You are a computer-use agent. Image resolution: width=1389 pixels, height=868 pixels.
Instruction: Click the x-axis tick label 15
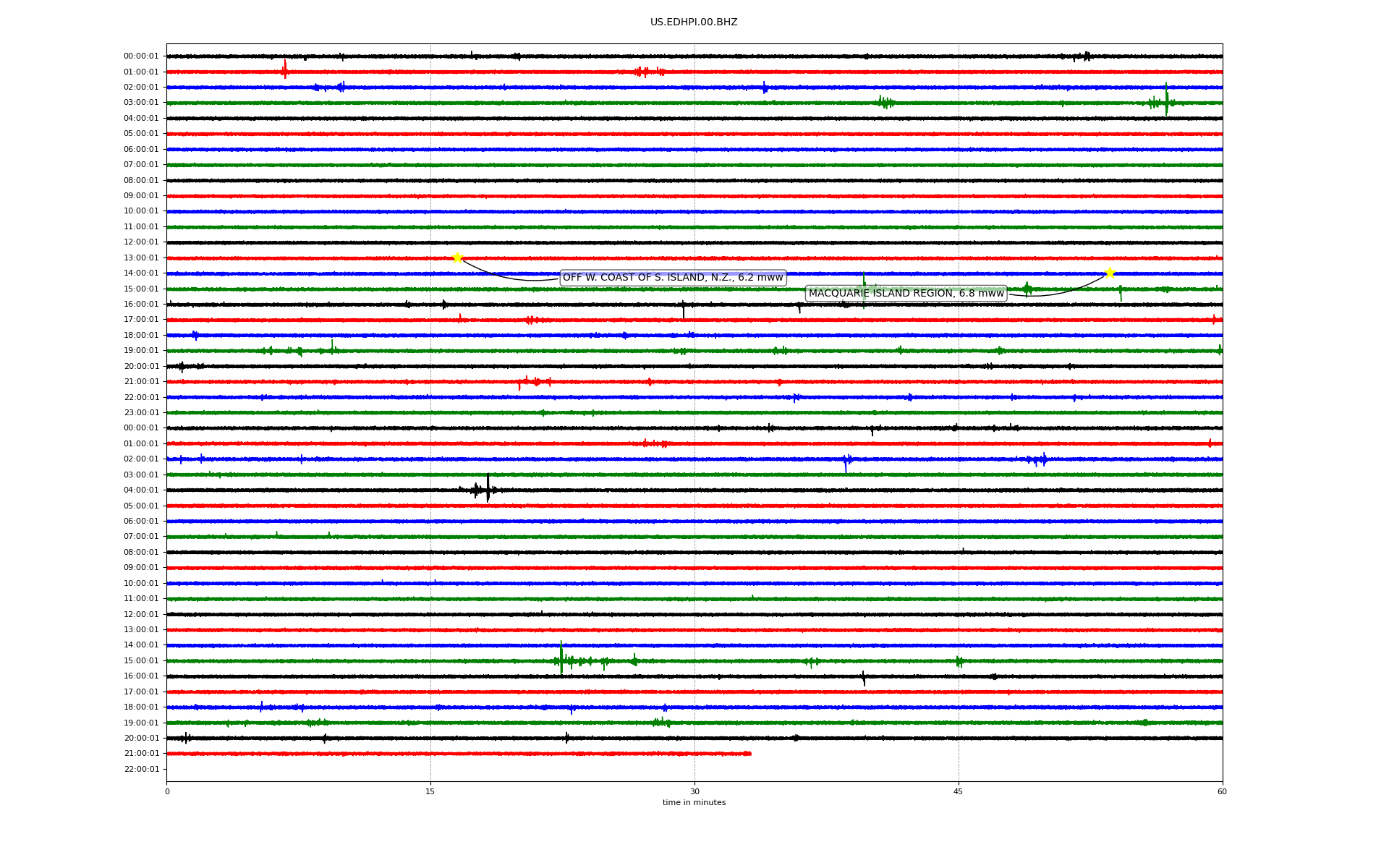tap(430, 791)
